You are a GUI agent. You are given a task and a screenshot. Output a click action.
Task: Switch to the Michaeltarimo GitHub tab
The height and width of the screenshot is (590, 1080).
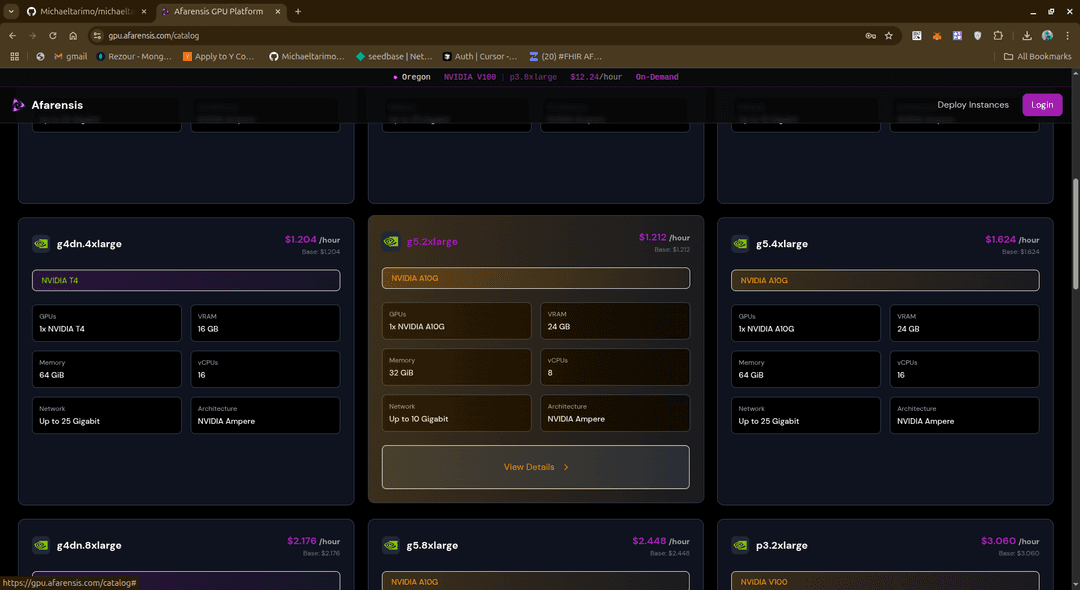coord(85,11)
